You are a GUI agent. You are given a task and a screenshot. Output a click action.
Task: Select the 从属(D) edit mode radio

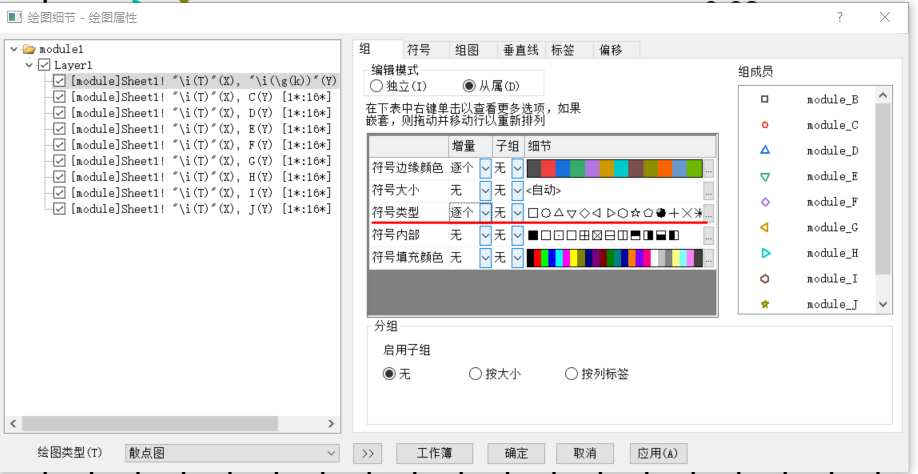point(469,87)
